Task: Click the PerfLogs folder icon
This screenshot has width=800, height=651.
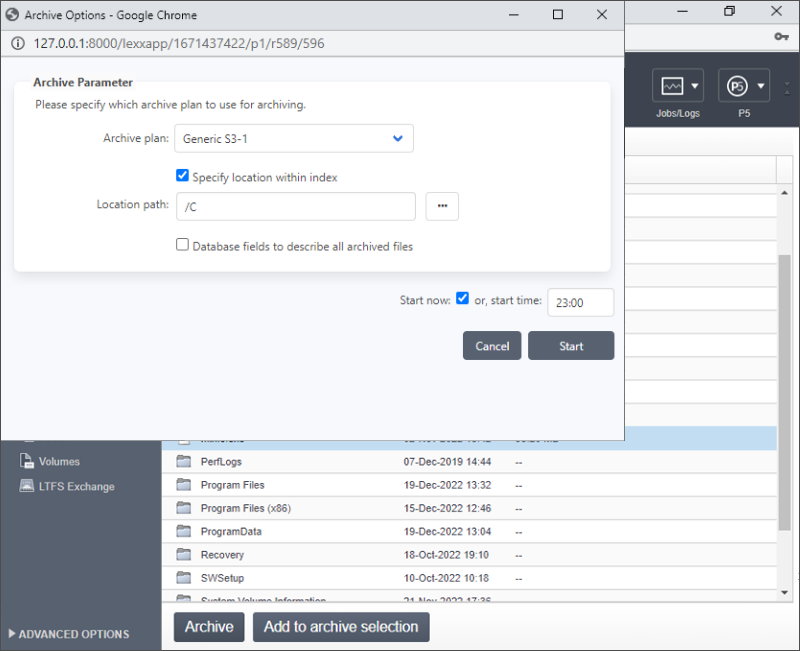Action: click(x=183, y=461)
